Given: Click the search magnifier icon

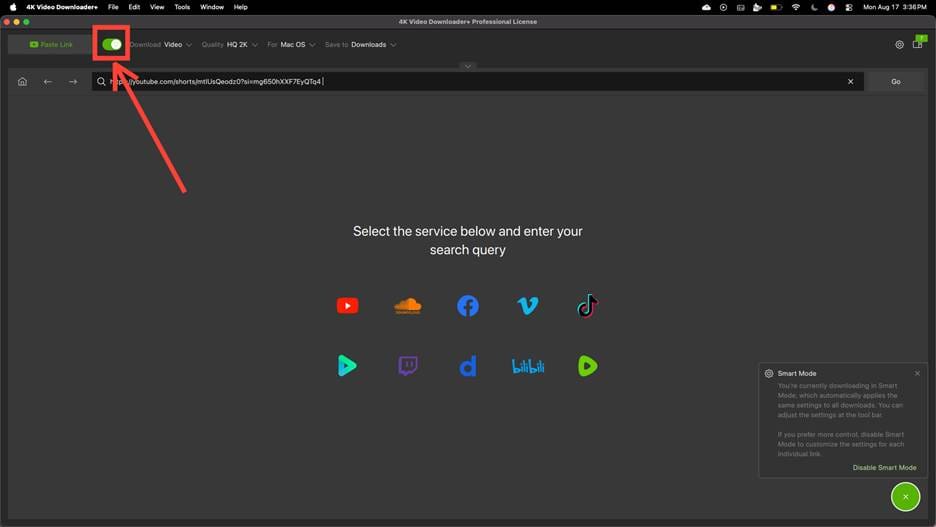Looking at the screenshot, I should pos(101,81).
